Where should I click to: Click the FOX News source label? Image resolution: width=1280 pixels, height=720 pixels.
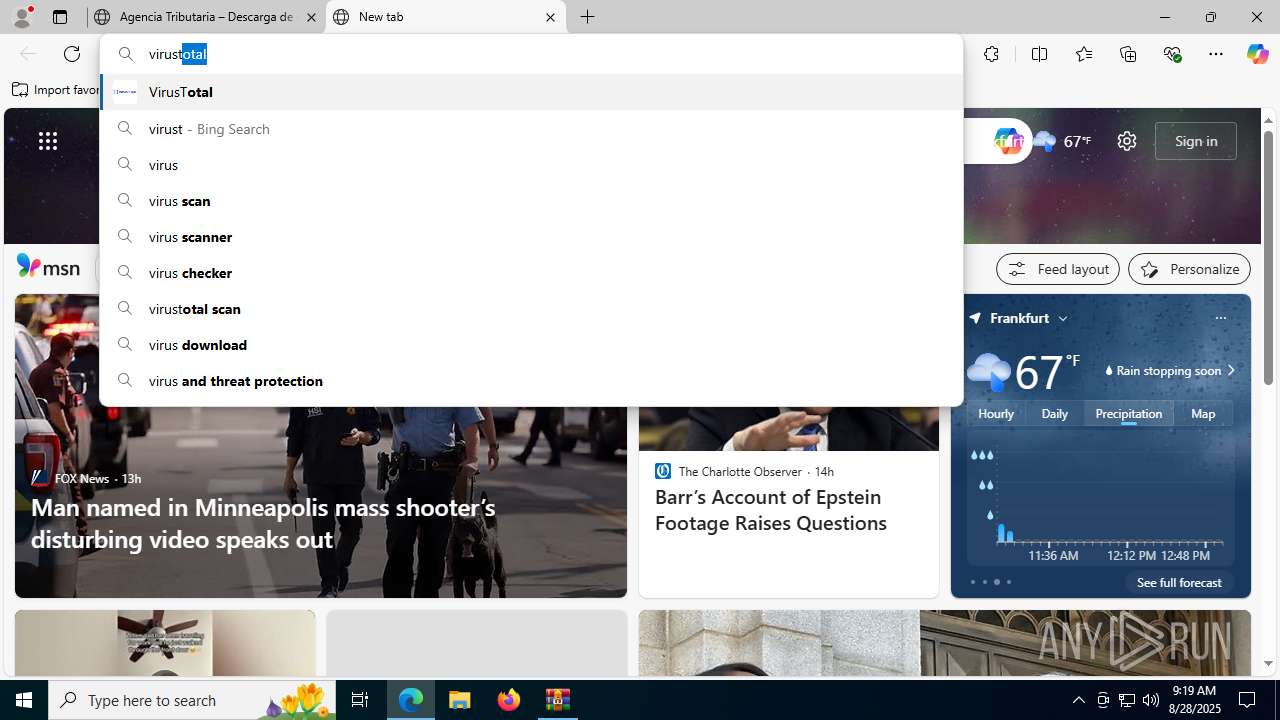click(x=81, y=478)
